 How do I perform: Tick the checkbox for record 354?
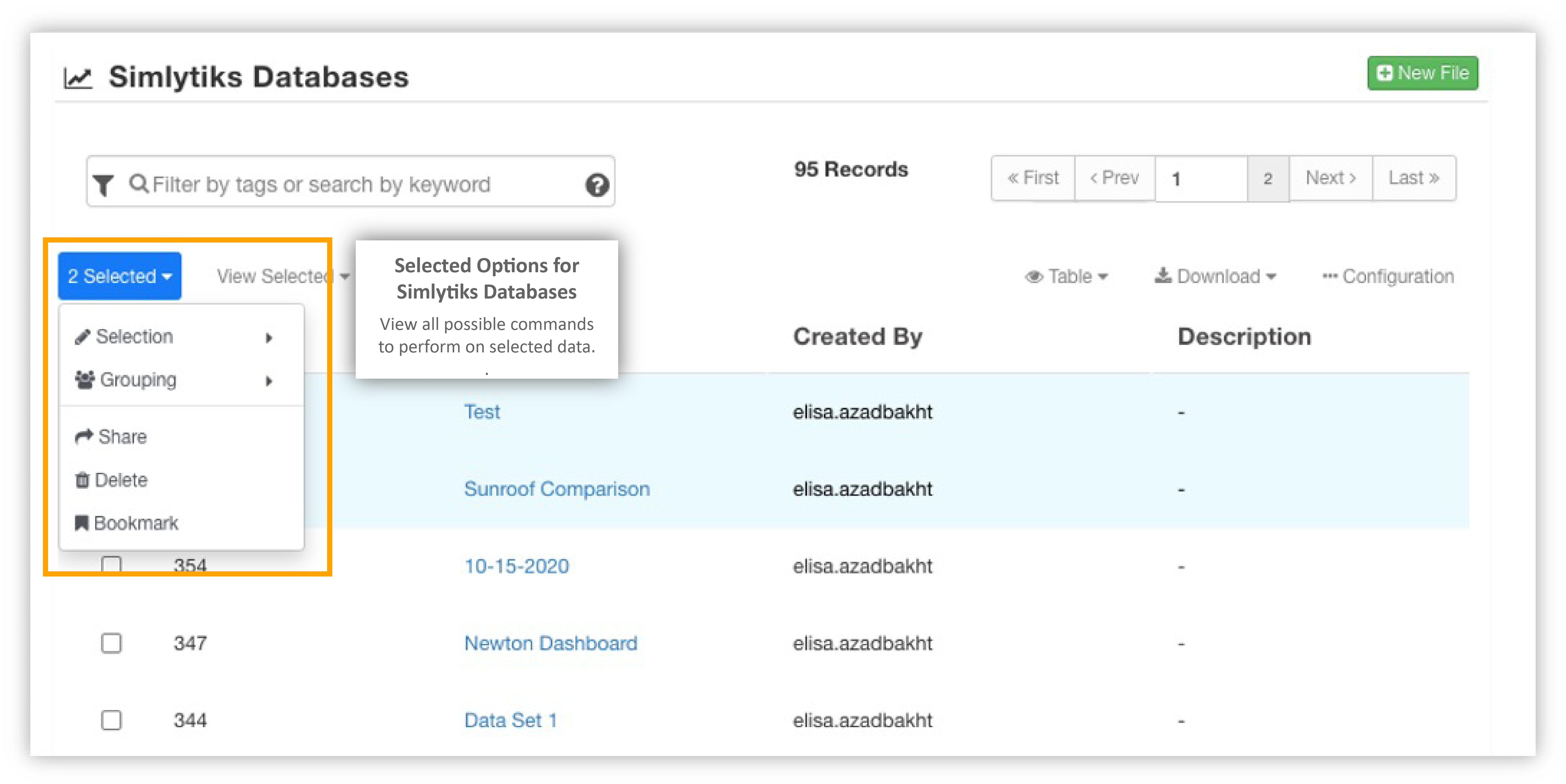click(x=111, y=565)
